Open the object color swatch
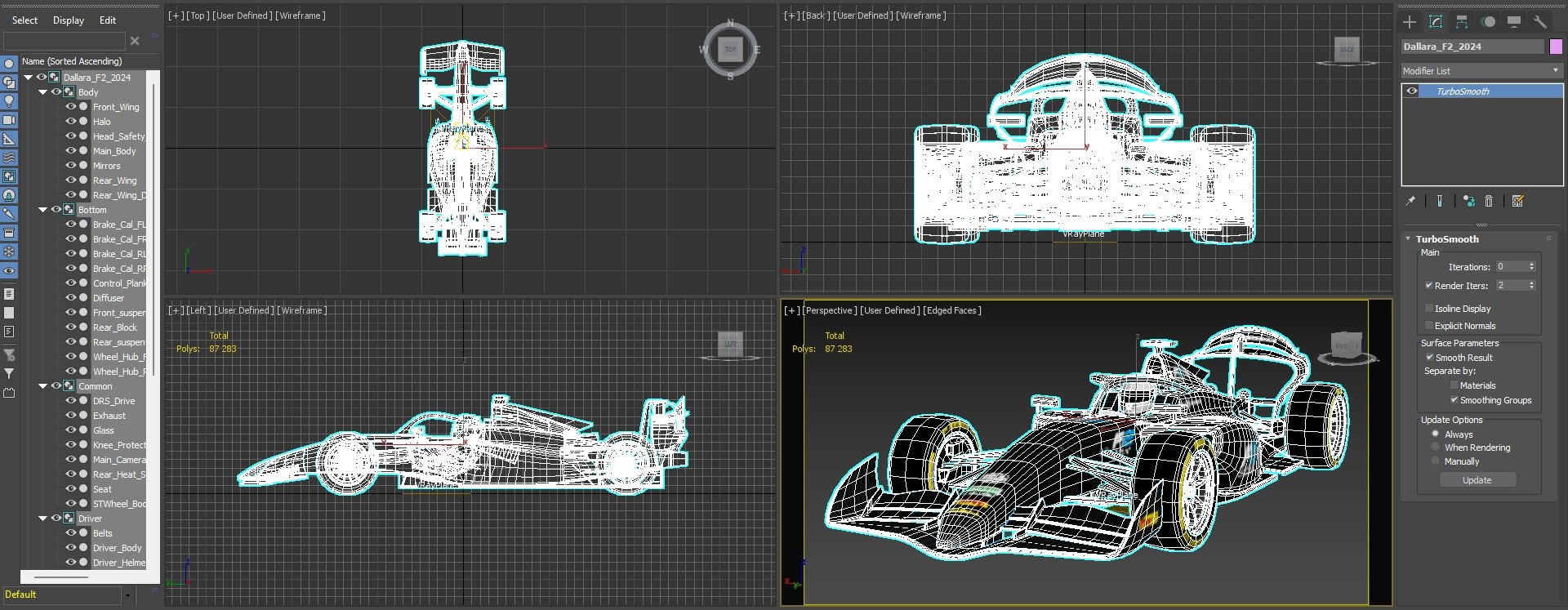This screenshot has height=610, width=1568. (1556, 47)
